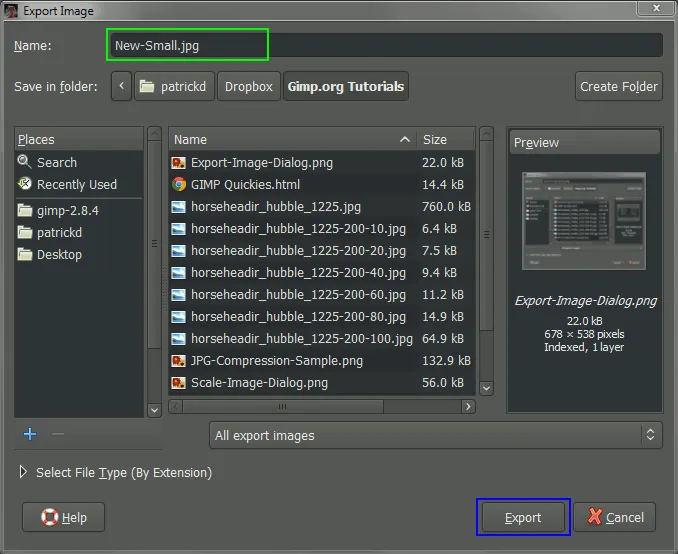Select file Scale-Image-Dialog.png
Screen dimensions: 678x554
(322, 383)
